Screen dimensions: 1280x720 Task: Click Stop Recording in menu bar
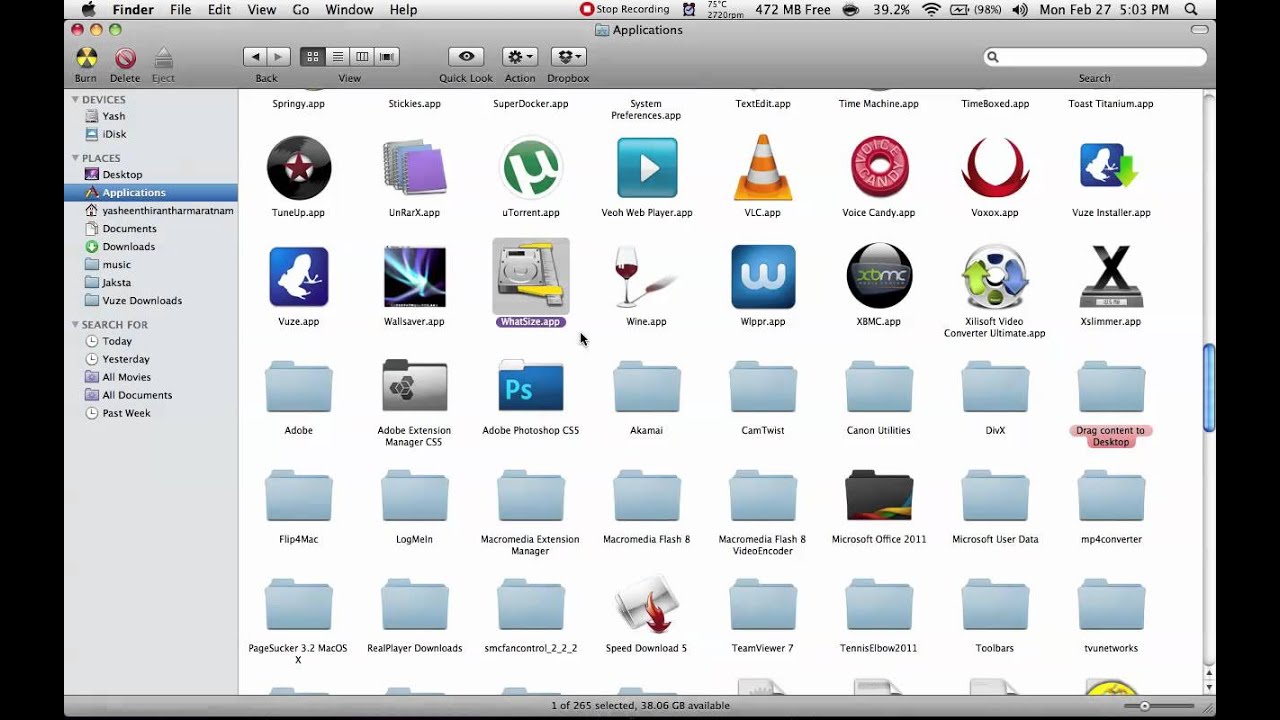624,9
